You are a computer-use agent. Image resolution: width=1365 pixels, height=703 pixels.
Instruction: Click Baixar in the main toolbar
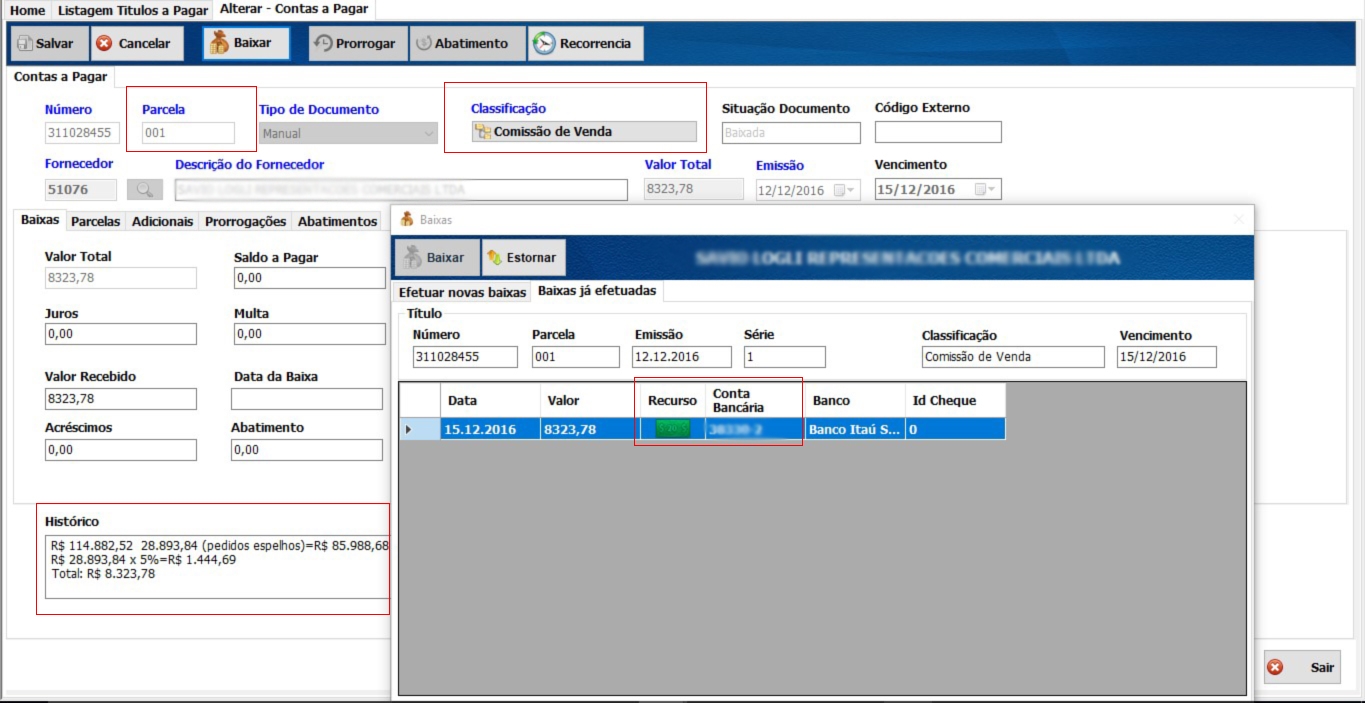tap(246, 44)
